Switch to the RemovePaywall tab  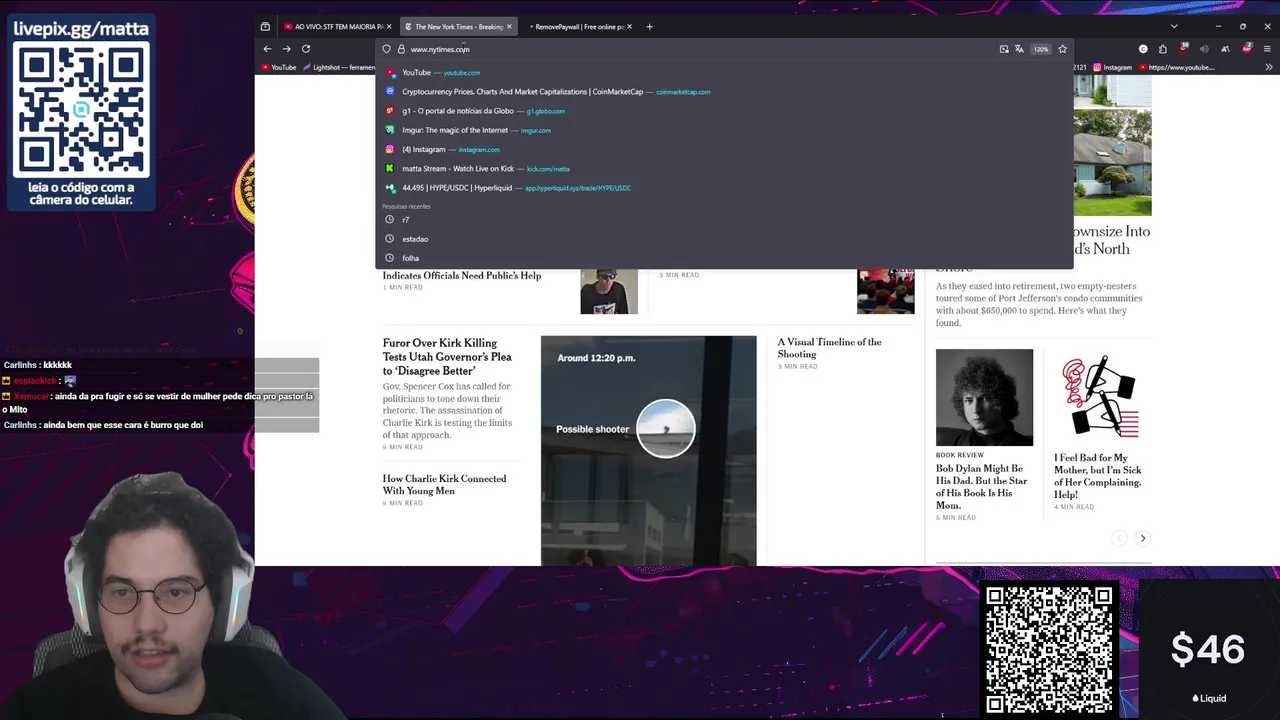pyautogui.click(x=578, y=27)
